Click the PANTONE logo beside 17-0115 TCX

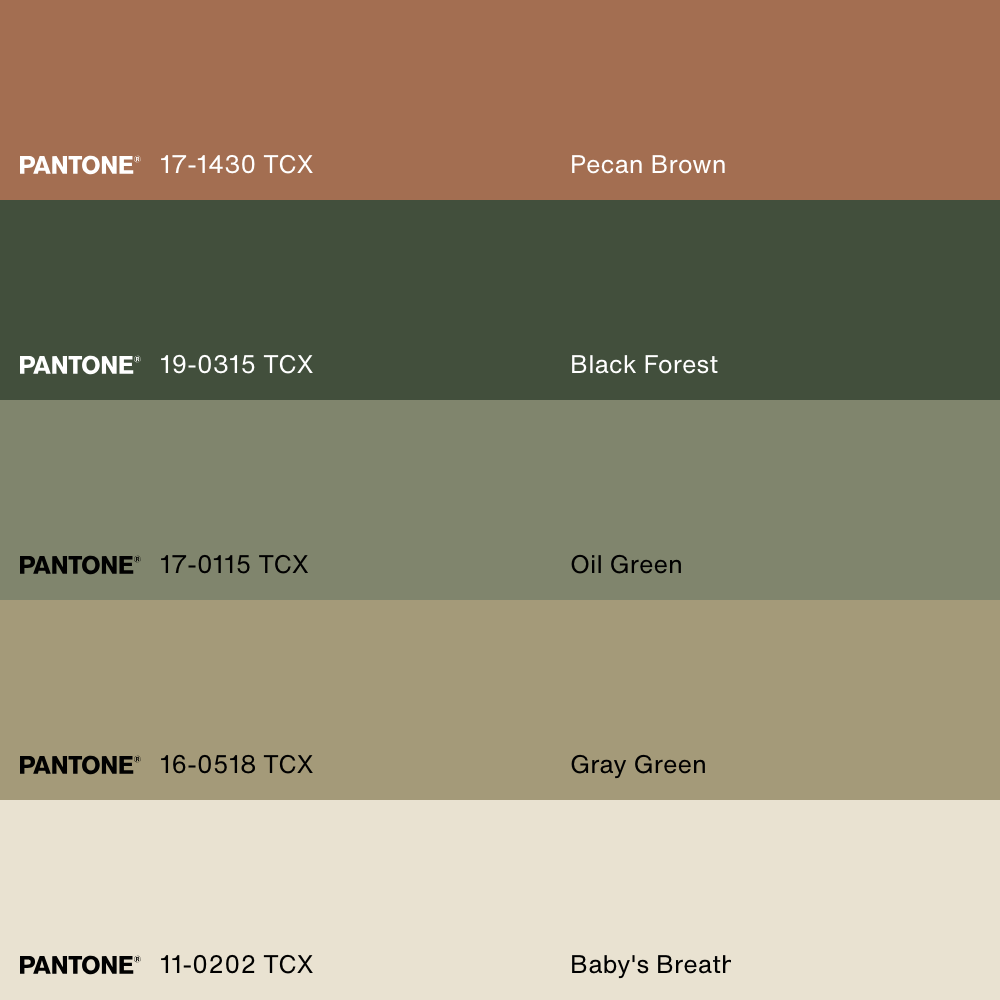point(79,565)
